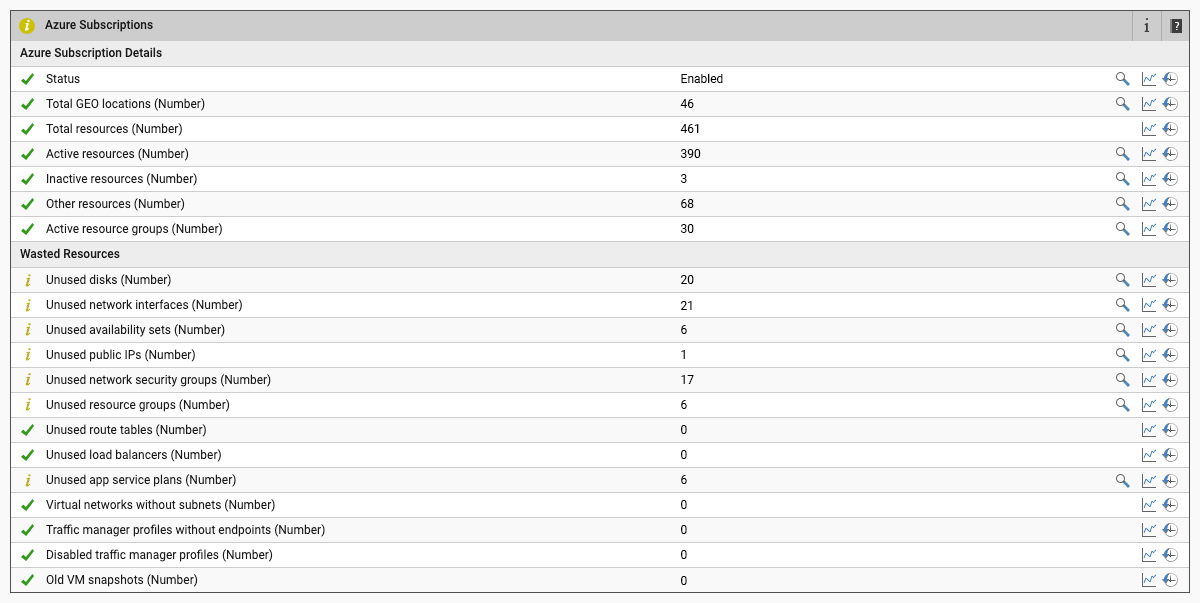The image size is (1200, 603).
Task: Click info indicator for Unused resource groups
Action: [x=27, y=405]
